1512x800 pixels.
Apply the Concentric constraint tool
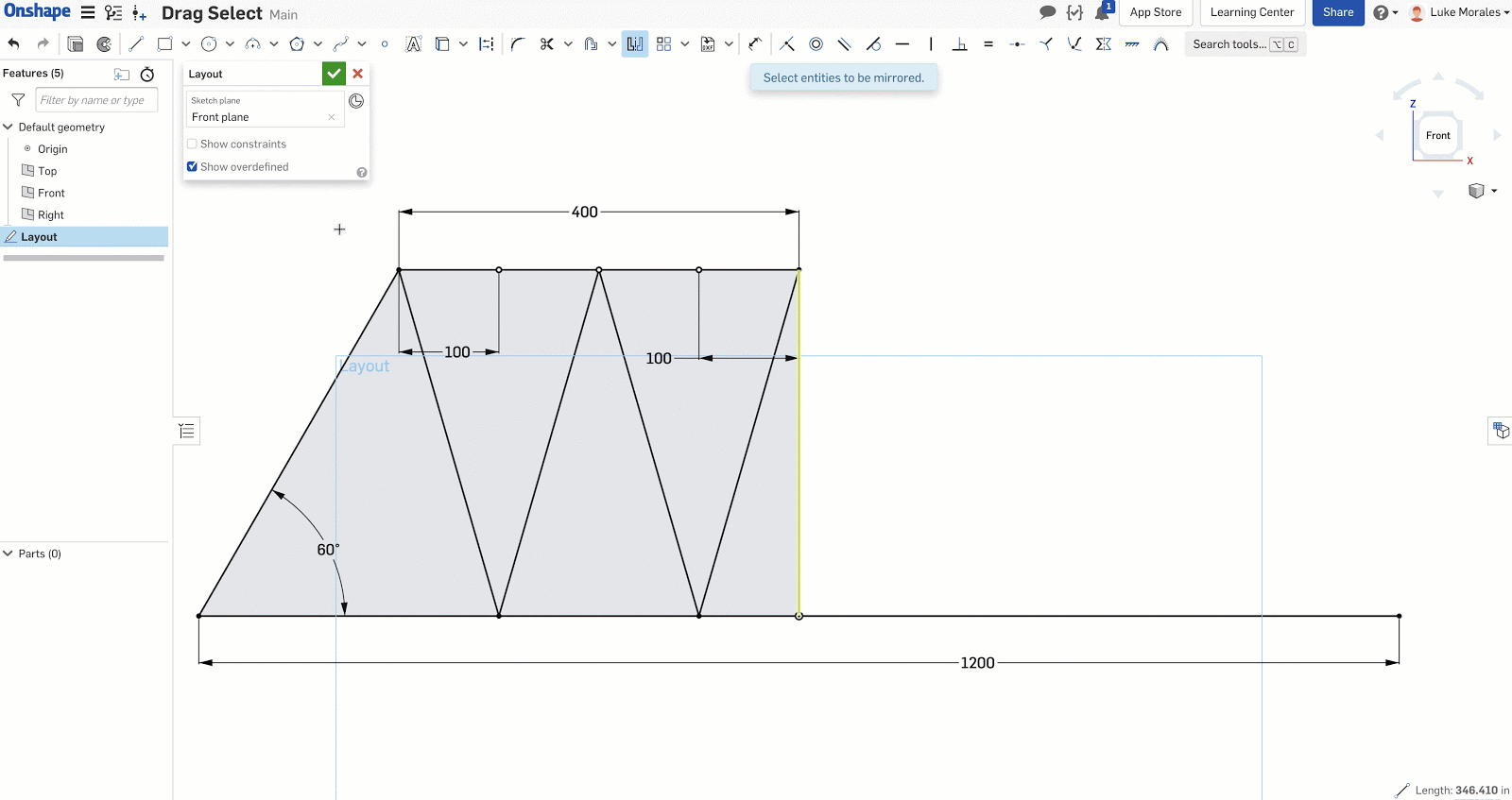[x=816, y=43]
